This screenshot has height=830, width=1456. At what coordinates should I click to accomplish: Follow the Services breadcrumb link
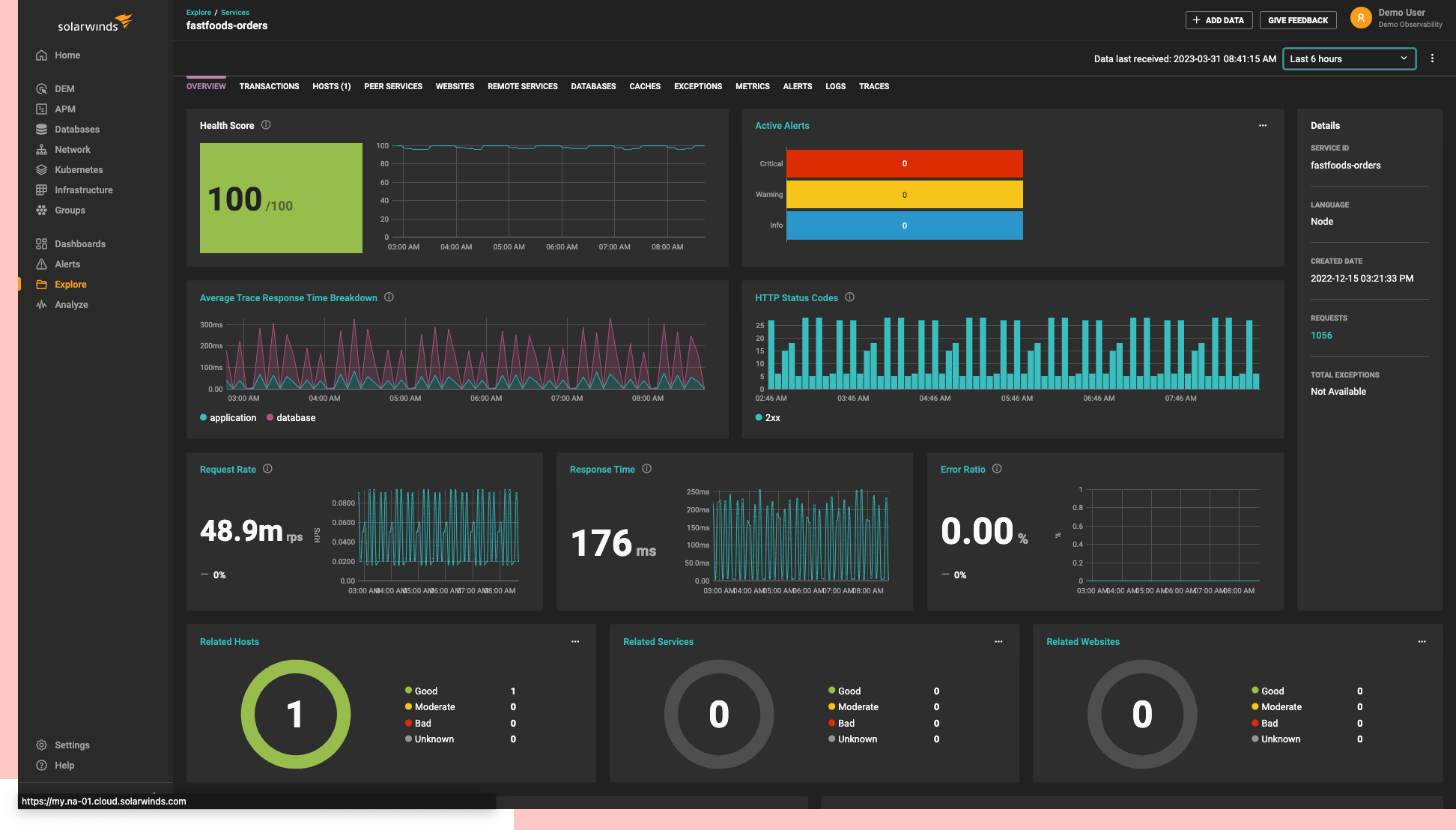pos(235,13)
